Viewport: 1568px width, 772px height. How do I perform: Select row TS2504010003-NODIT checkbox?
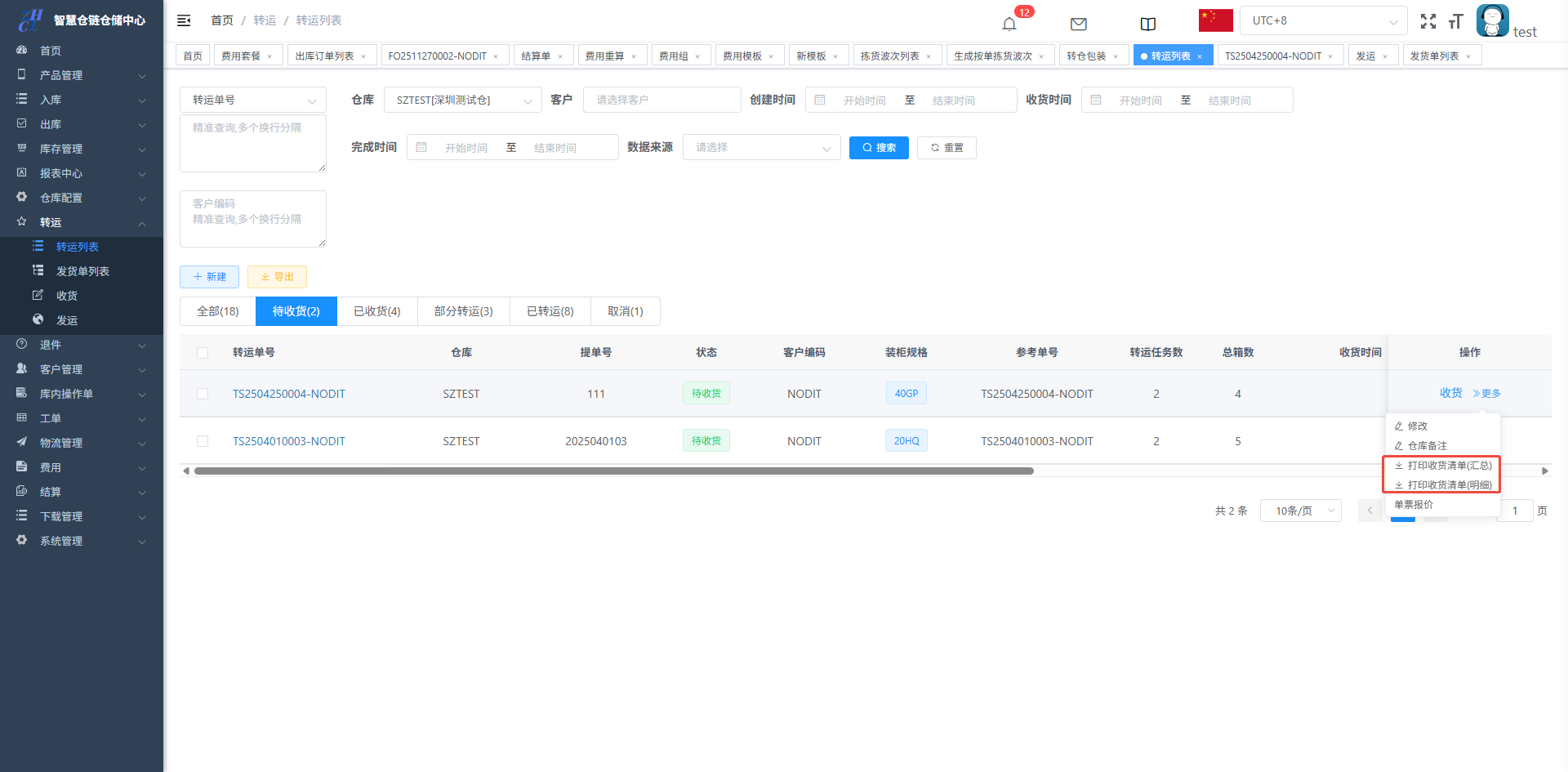point(203,441)
